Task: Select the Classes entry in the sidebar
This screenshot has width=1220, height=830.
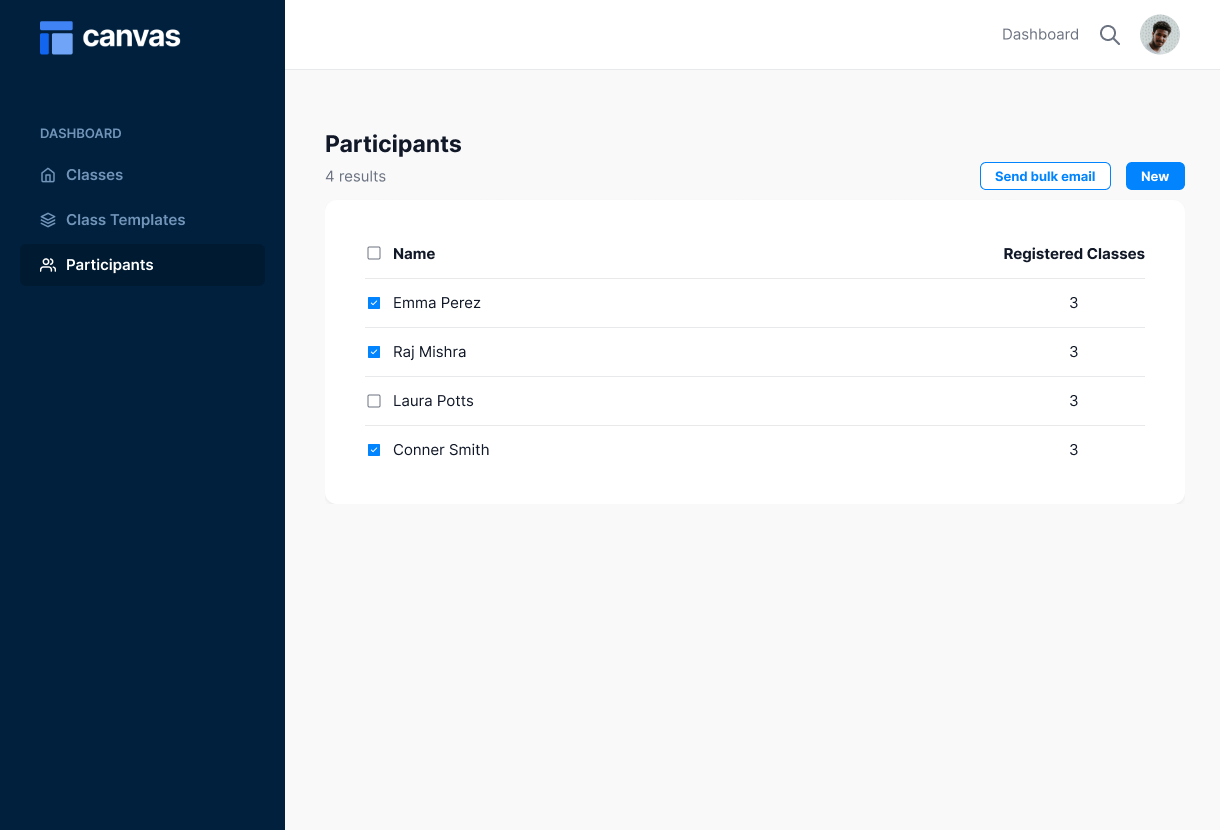Action: [x=95, y=174]
